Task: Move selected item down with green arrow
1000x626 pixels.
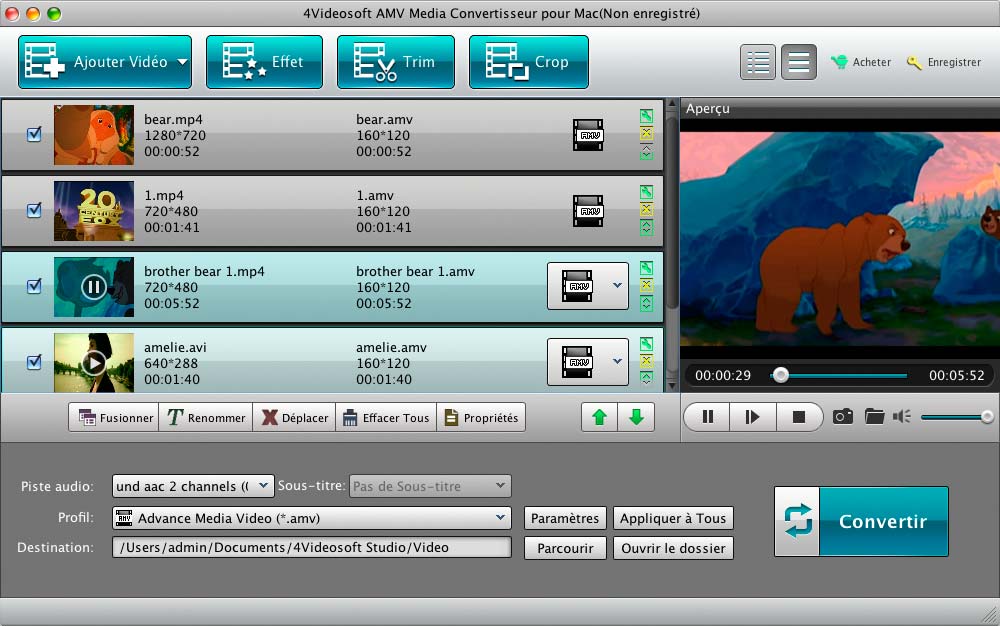Action: 636,418
